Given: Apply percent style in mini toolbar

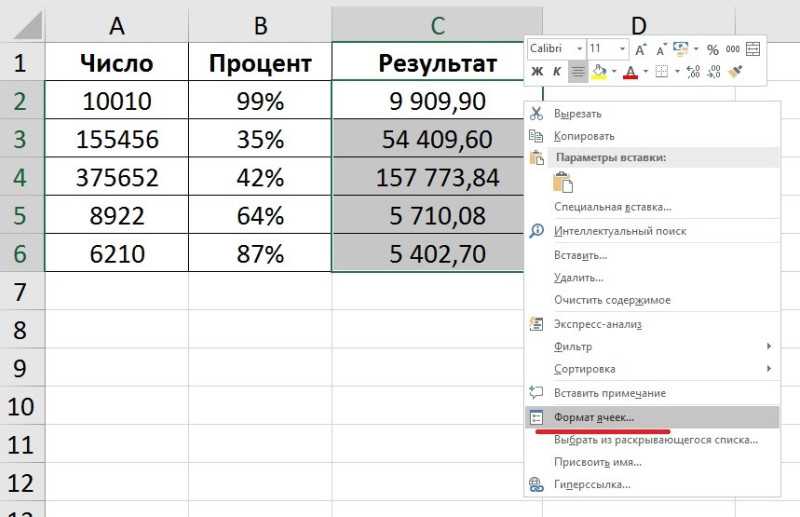Looking at the screenshot, I should (x=713, y=50).
